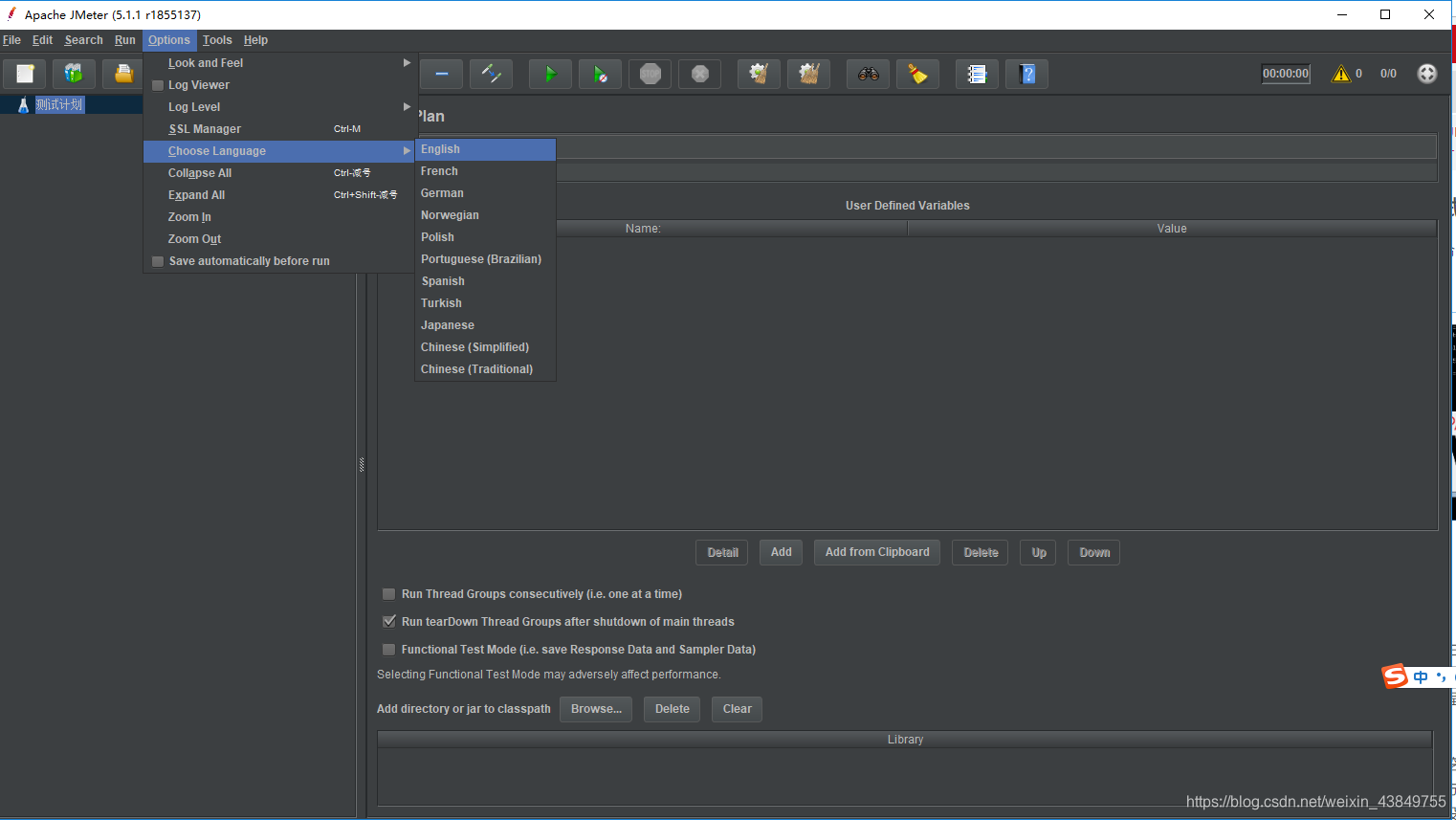The height and width of the screenshot is (820, 1456).
Task: Click the Shutdown test toolbar icon
Action: click(700, 74)
